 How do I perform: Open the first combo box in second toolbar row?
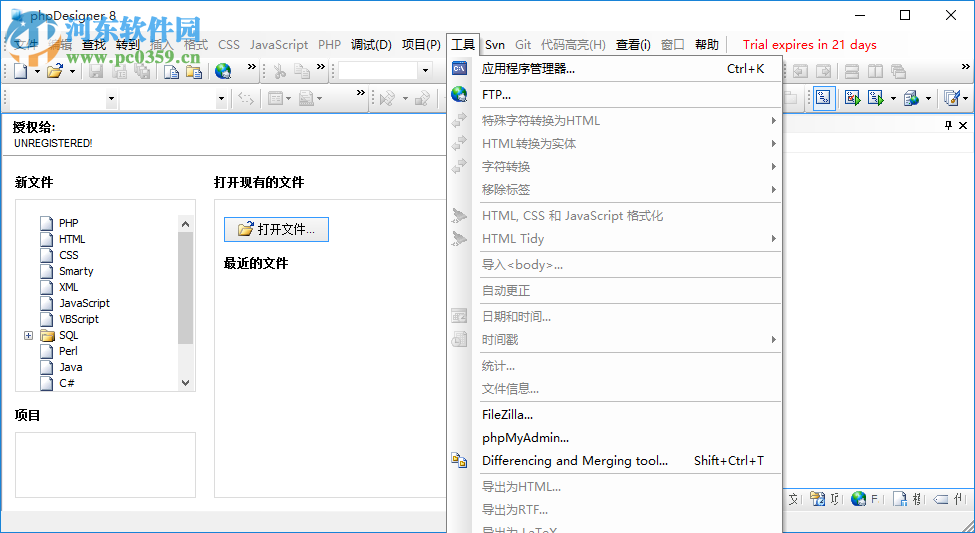coord(111,98)
